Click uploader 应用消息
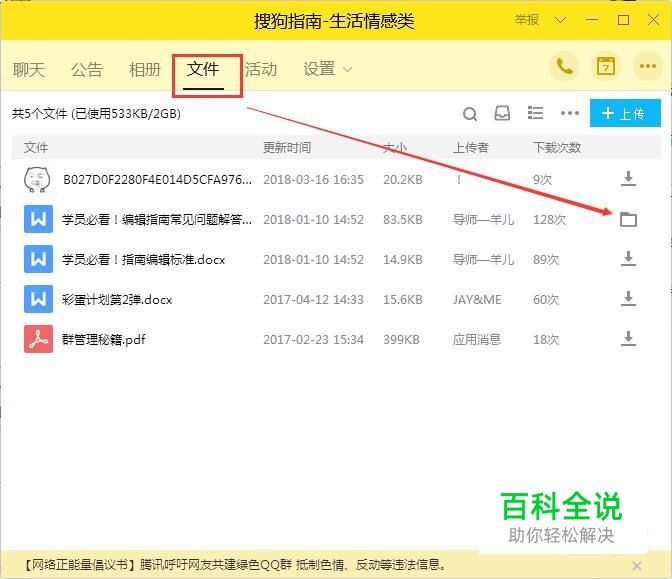 click(x=477, y=339)
